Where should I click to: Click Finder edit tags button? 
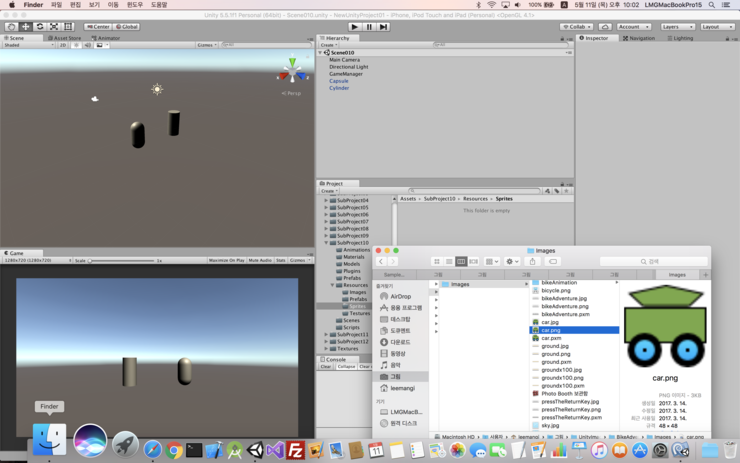553,261
